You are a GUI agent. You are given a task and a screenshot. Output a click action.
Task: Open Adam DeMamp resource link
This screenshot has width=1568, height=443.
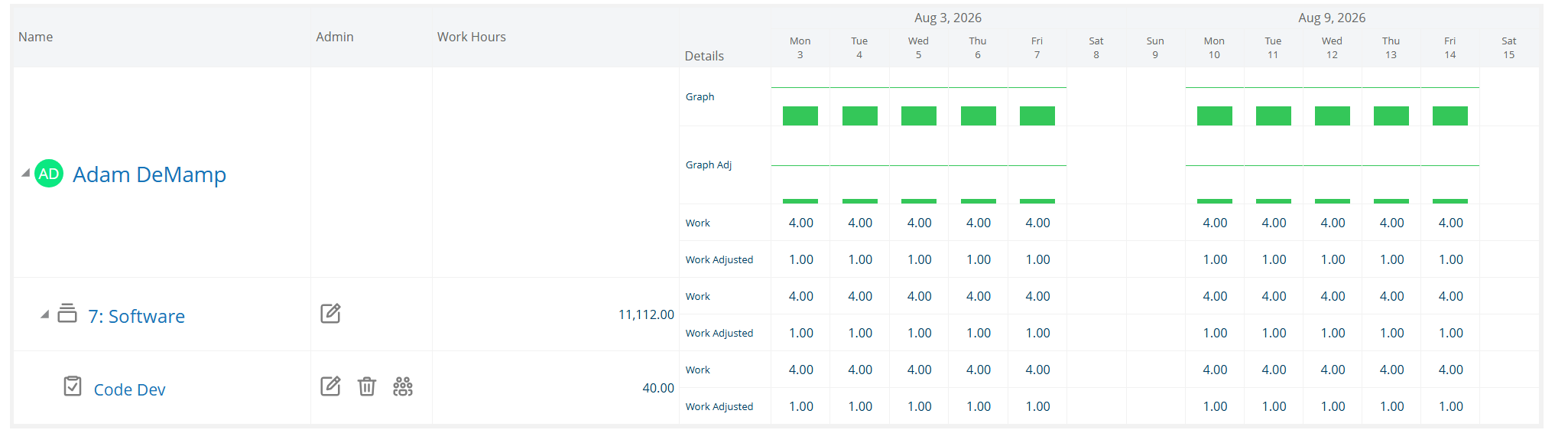(x=149, y=174)
